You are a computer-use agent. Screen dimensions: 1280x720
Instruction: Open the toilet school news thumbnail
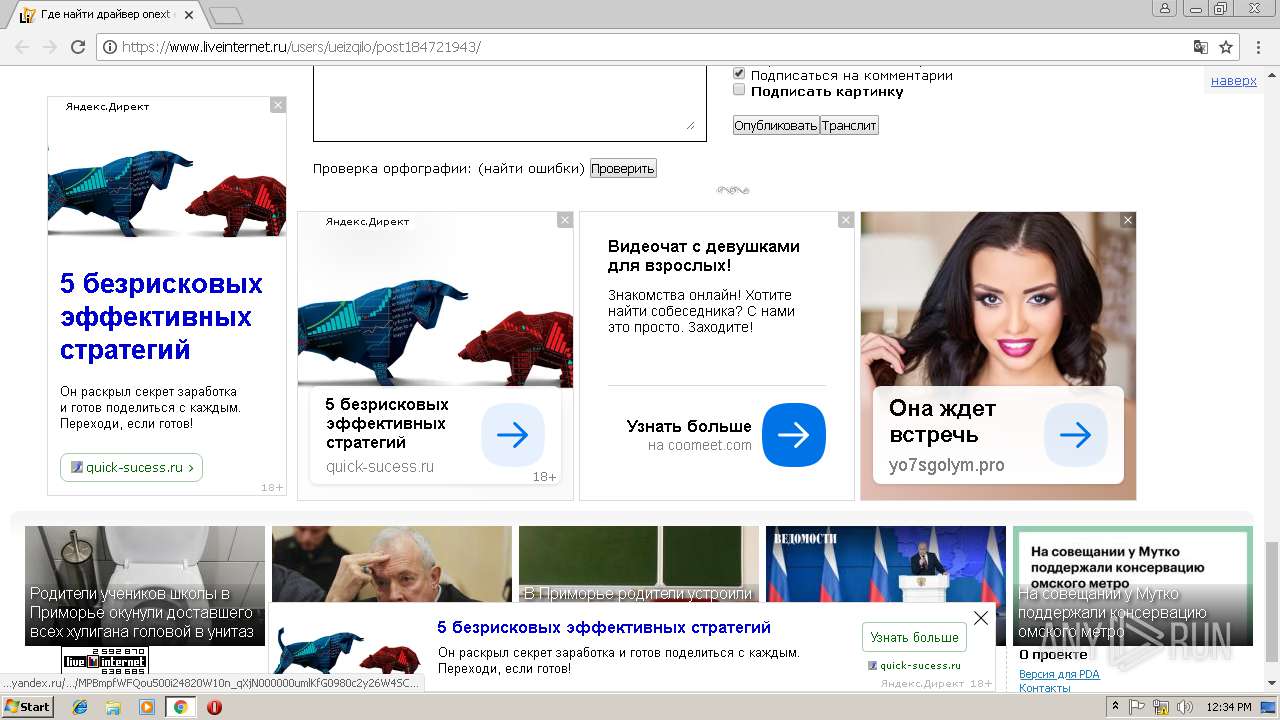tap(145, 585)
